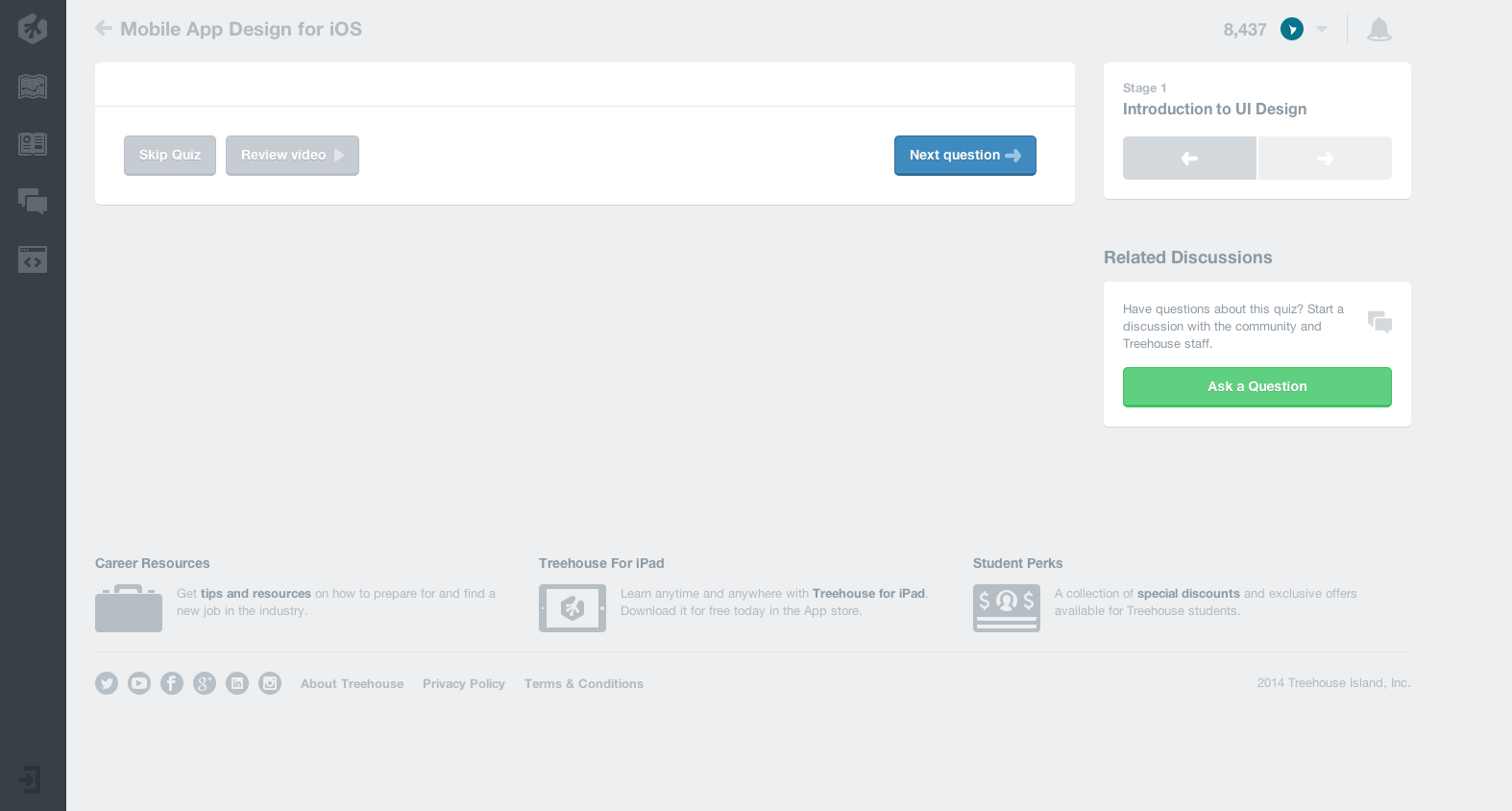Image resolution: width=1512 pixels, height=811 pixels.
Task: Click the discussion bubbles icon in Related Discussions
Action: point(1379,322)
